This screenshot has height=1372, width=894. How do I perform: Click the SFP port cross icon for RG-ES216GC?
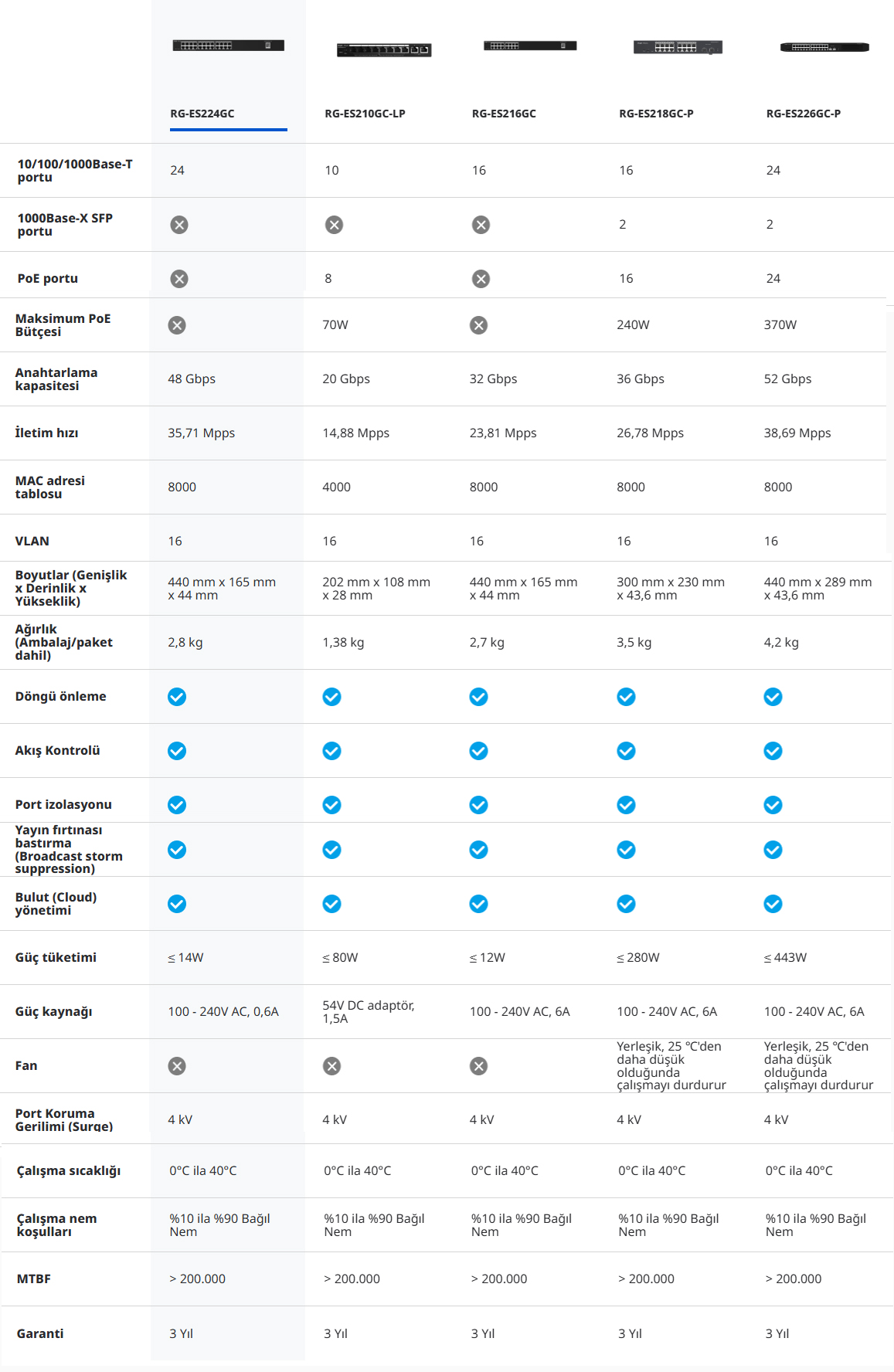point(481,225)
